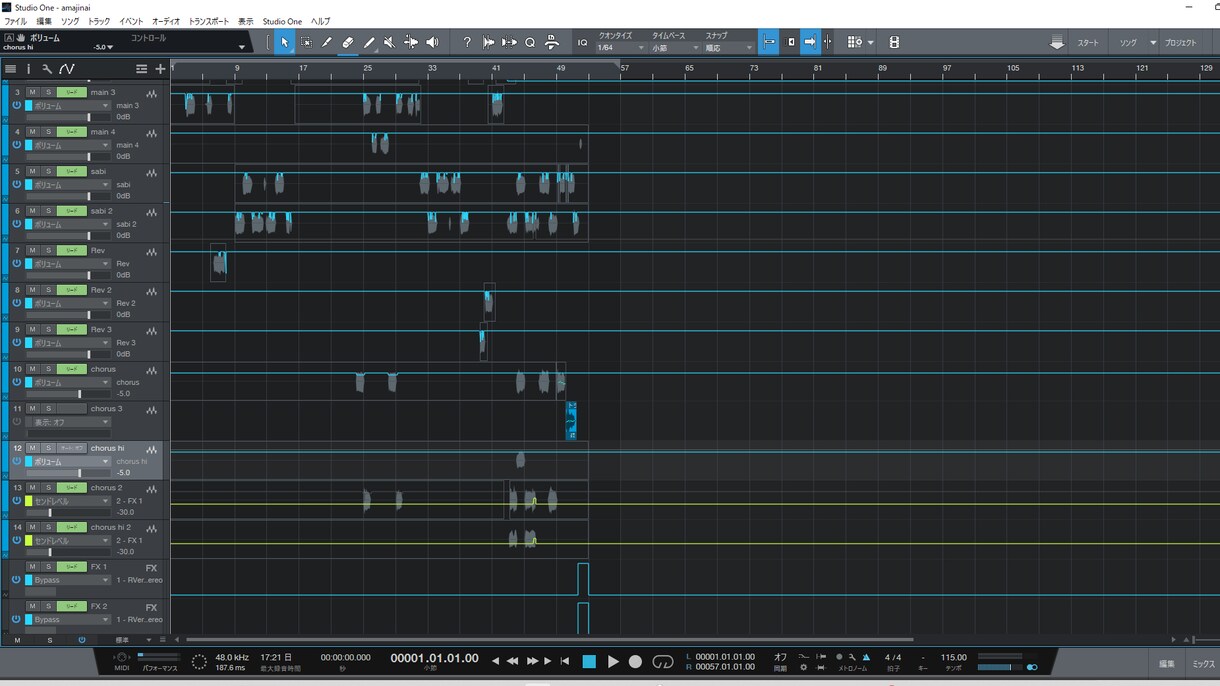
Task: Select the Paint pencil tool
Action: (x=369, y=42)
